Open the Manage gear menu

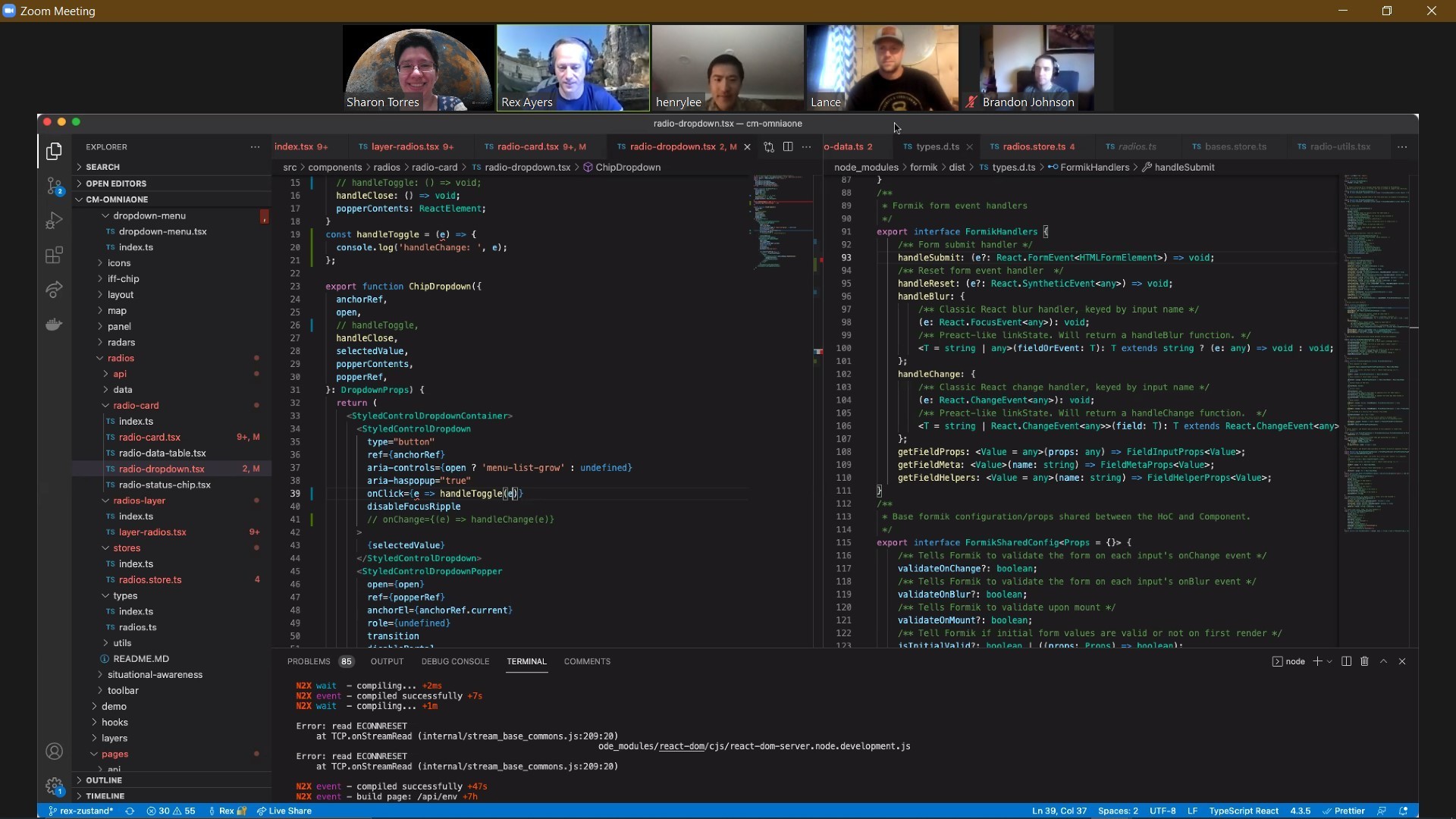point(54,787)
